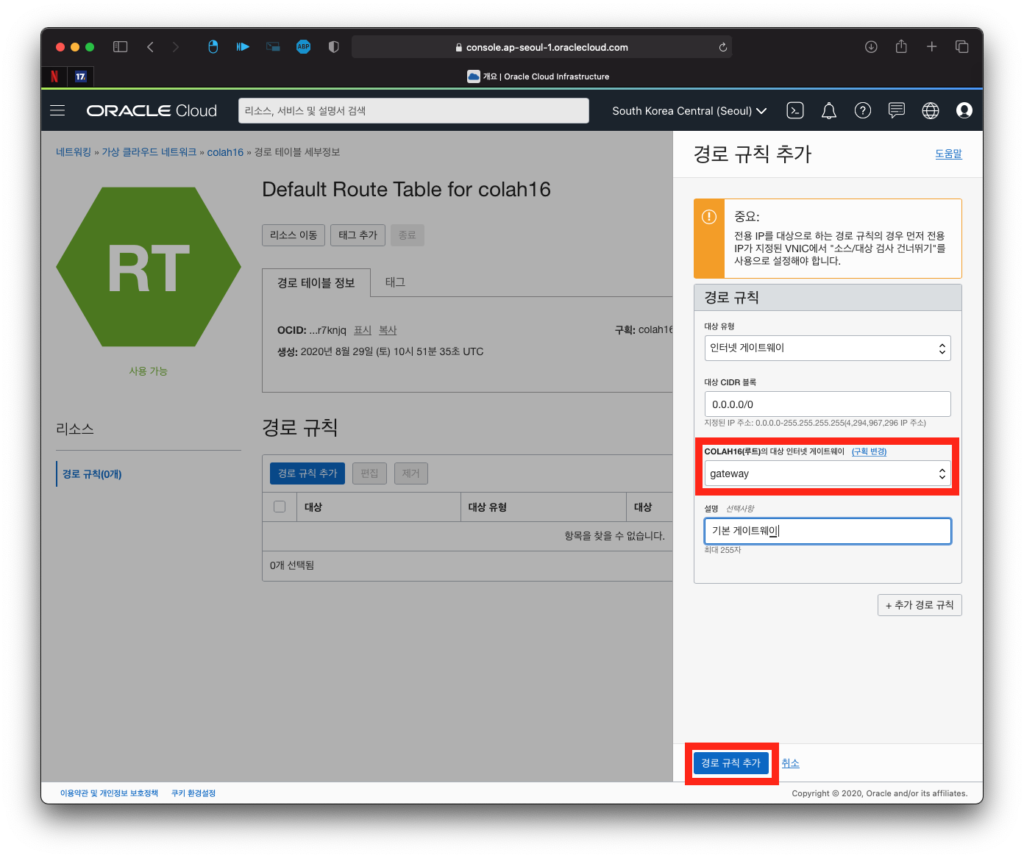1024x858 pixels.
Task: Open the 도움말 help link in the panel
Action: tap(948, 154)
